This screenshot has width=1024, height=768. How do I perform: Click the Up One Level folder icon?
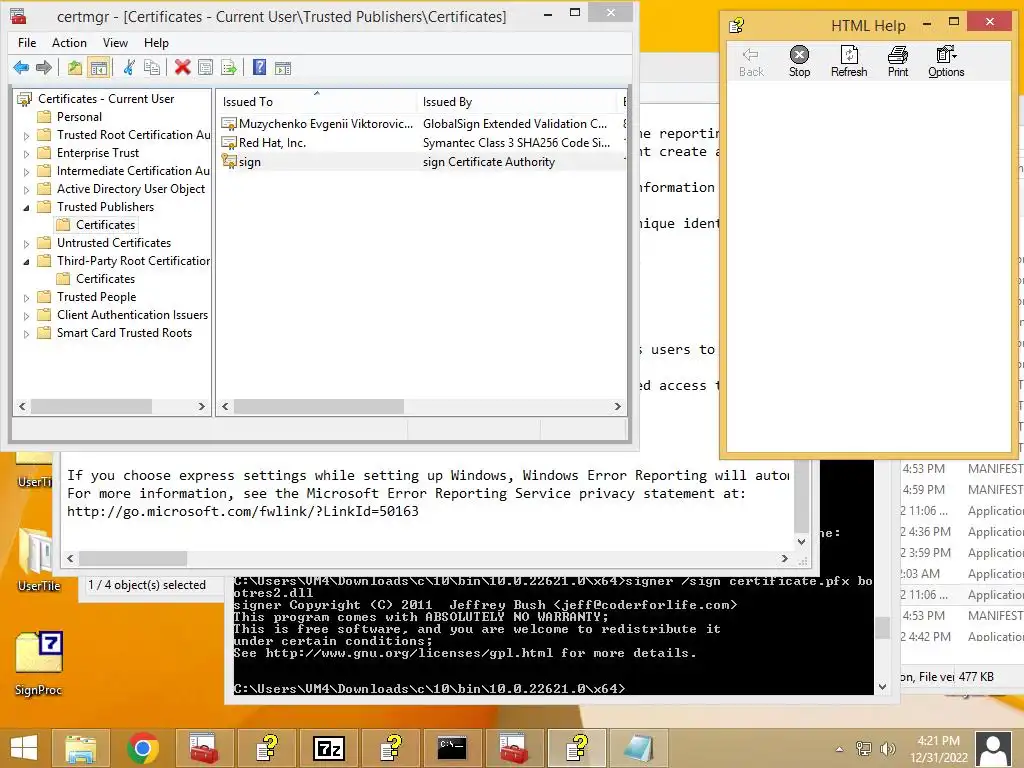click(75, 67)
